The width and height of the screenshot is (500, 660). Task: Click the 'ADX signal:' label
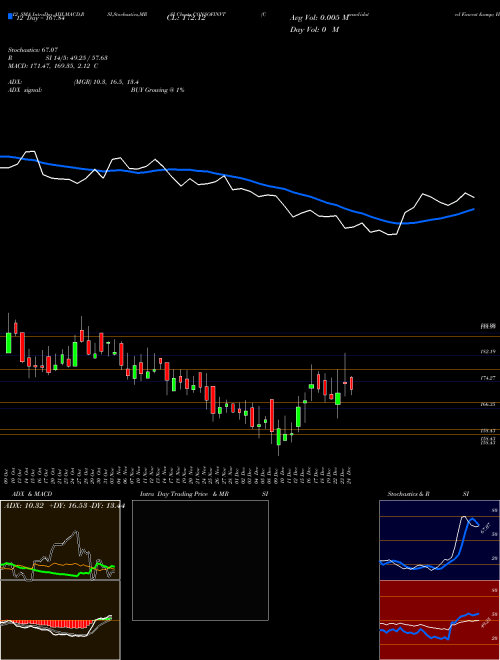coord(25,90)
